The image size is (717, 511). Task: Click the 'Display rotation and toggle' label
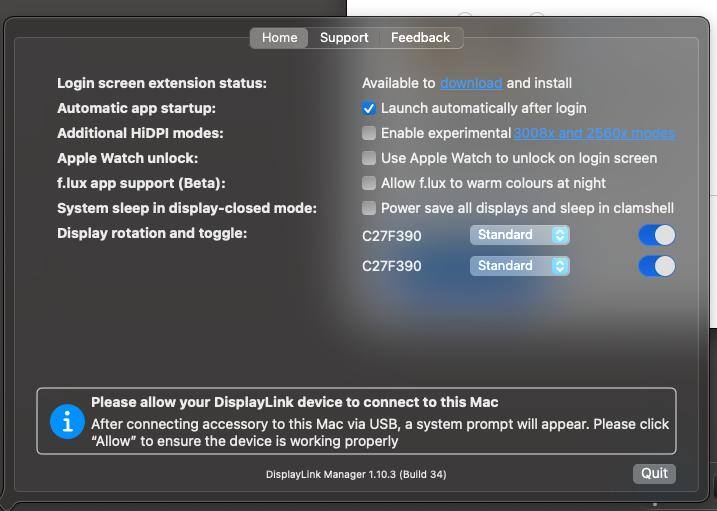coord(151,233)
